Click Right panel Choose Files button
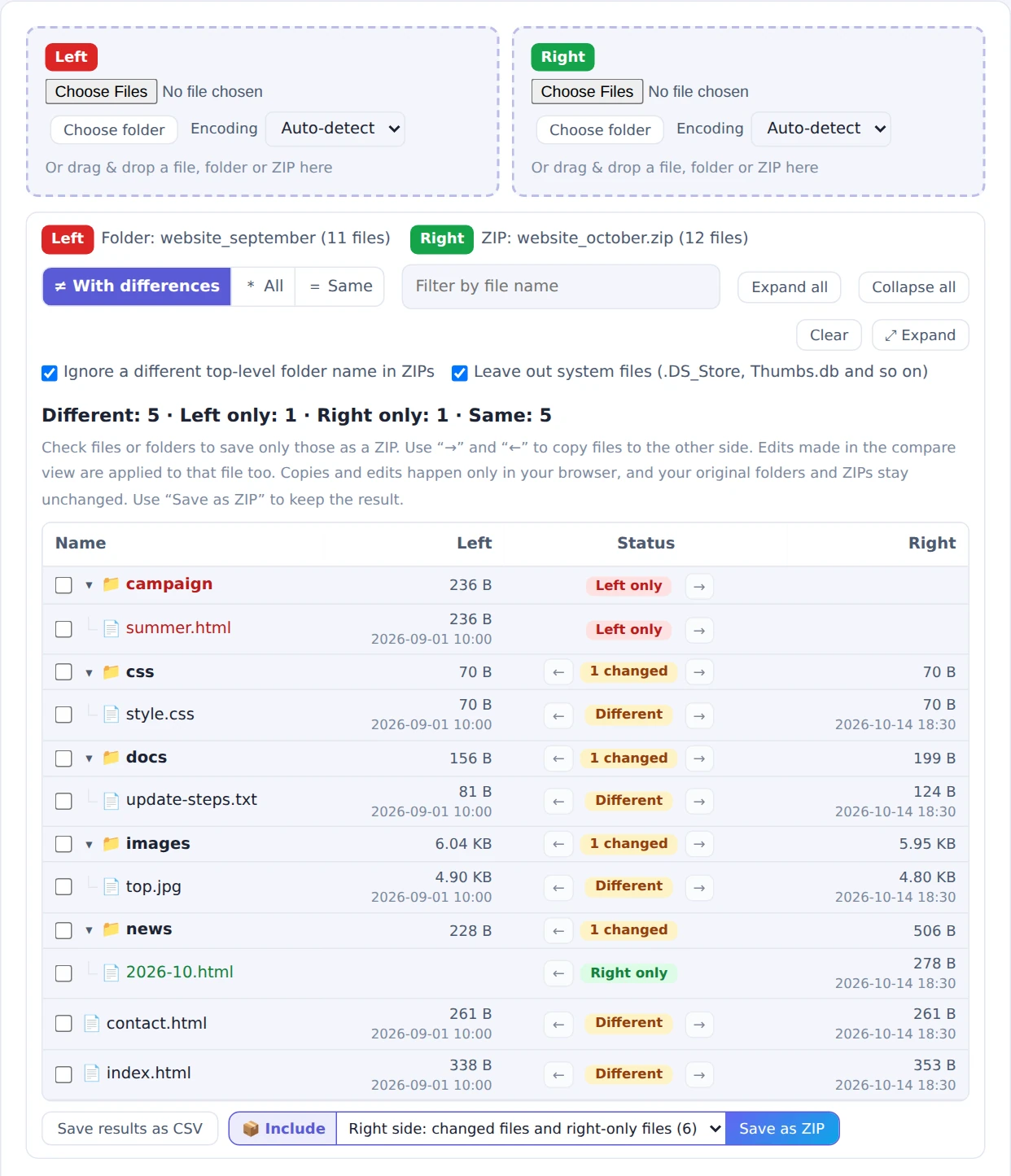Image resolution: width=1011 pixels, height=1176 pixels. [x=587, y=91]
